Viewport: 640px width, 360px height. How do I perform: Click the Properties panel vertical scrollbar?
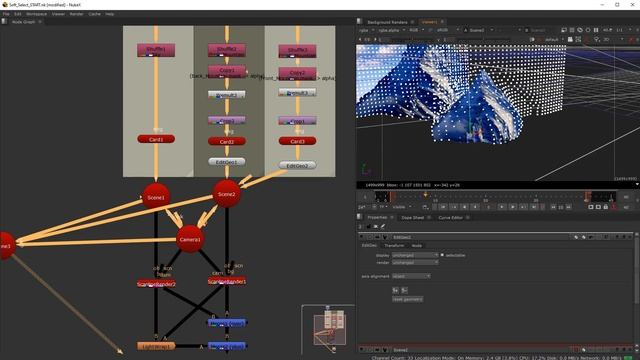pos(638,269)
